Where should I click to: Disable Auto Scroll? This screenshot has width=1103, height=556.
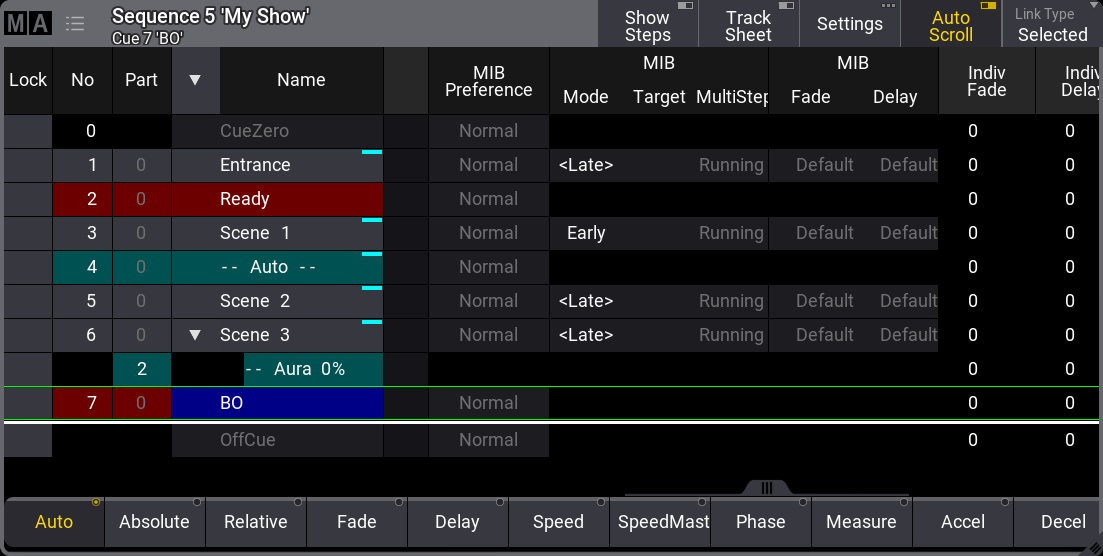[950, 25]
